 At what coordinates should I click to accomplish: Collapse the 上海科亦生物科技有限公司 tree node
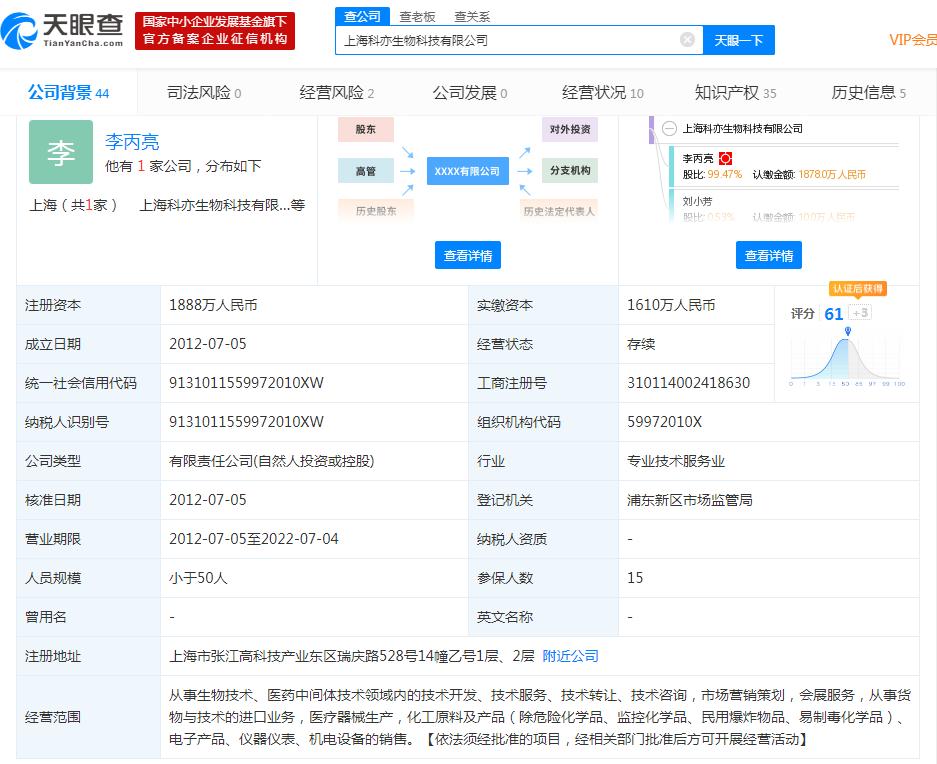[669, 129]
